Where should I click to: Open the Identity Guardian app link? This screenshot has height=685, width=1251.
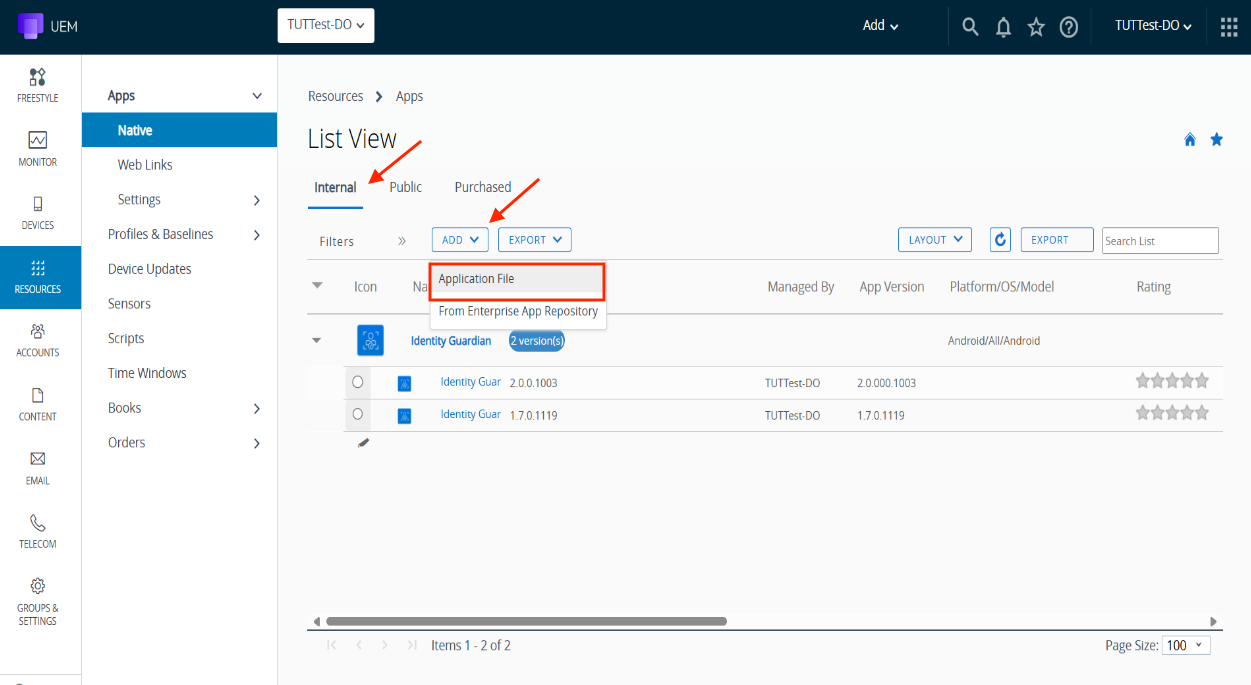[x=451, y=341]
